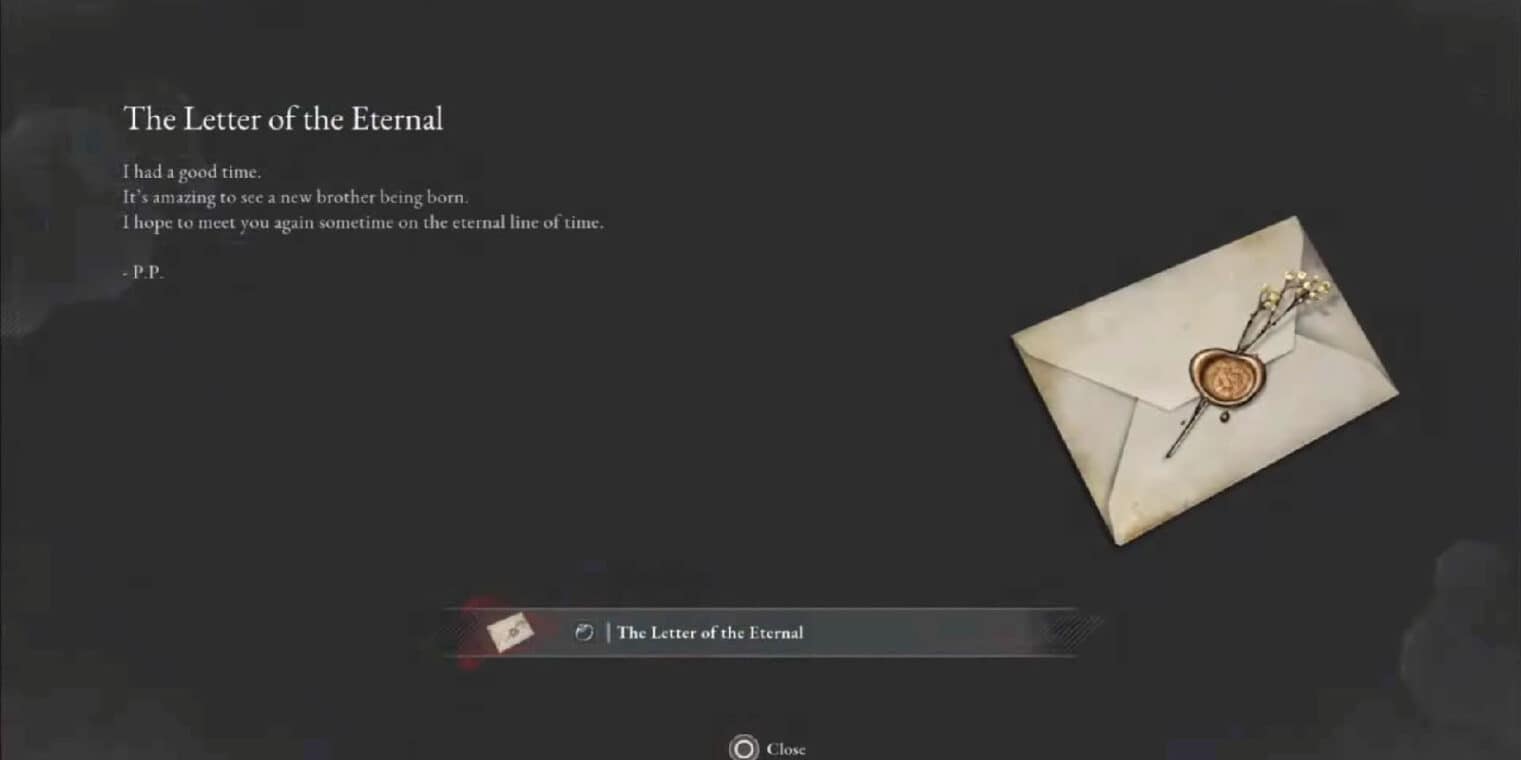Select the envelope thumbnail in the item bar
Screen dimensions: 1521x760
click(510, 632)
